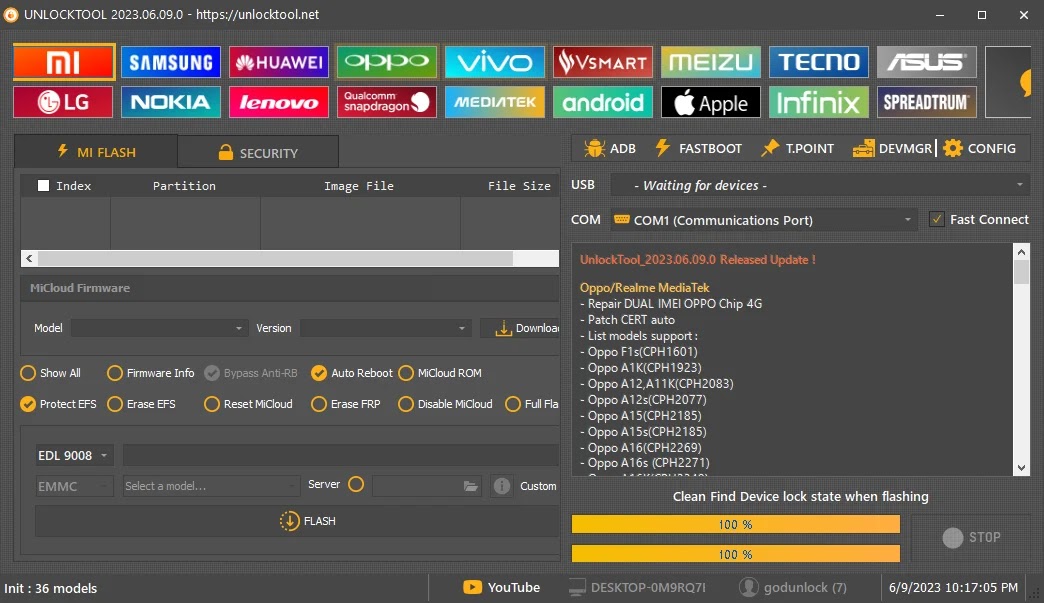Image resolution: width=1044 pixels, height=603 pixels.
Task: Open the Vivo brand tile
Action: pos(495,63)
